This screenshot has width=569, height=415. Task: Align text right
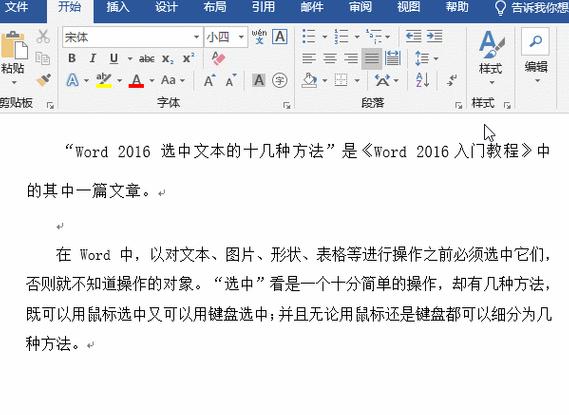click(351, 58)
